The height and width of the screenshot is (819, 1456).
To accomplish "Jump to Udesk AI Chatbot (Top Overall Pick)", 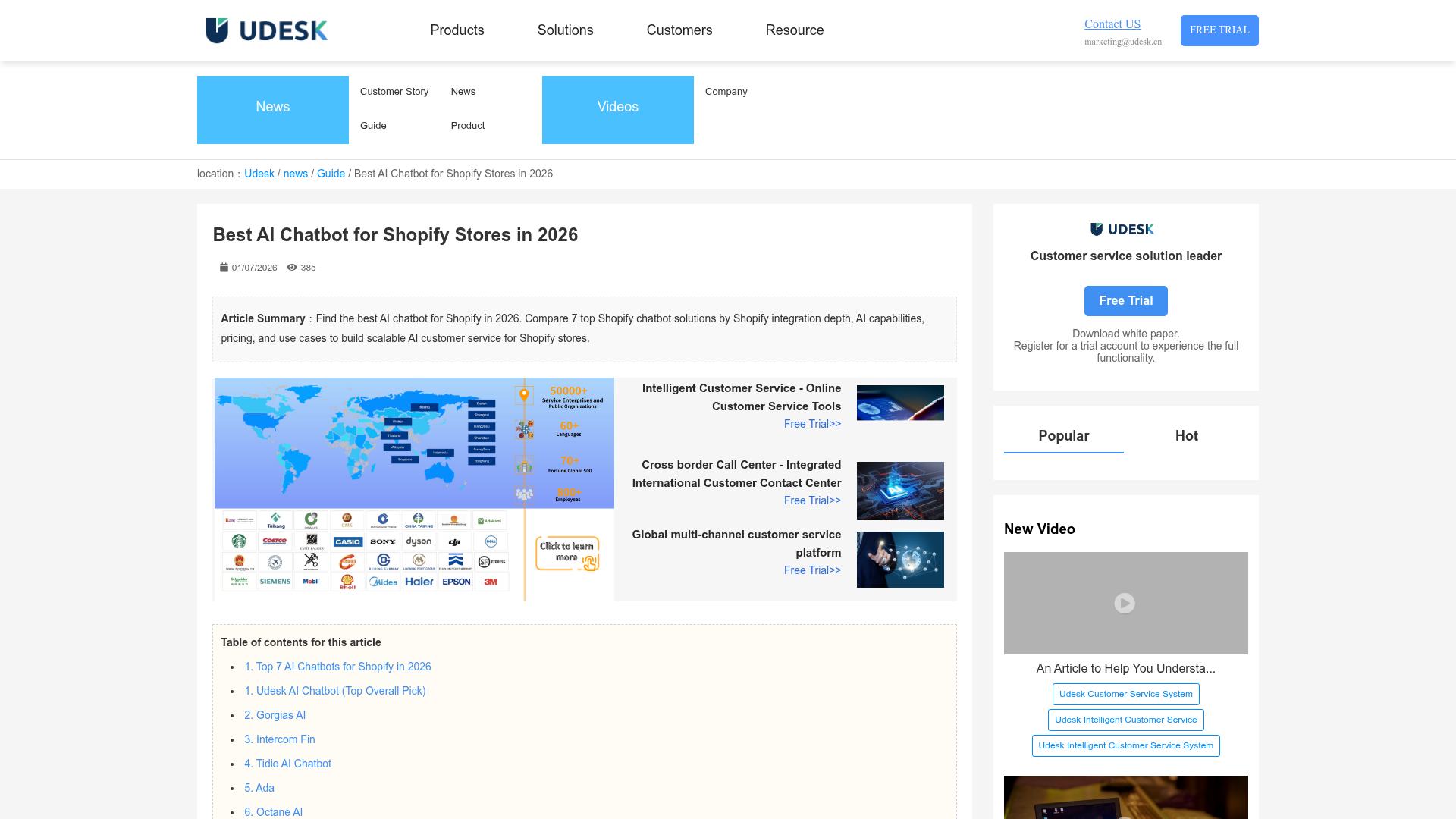I will (x=335, y=691).
